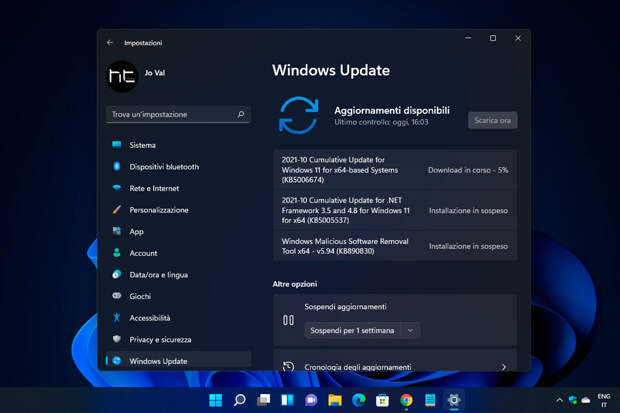
Task: Select the KB5006674 cumulative update row
Action: click(x=395, y=170)
